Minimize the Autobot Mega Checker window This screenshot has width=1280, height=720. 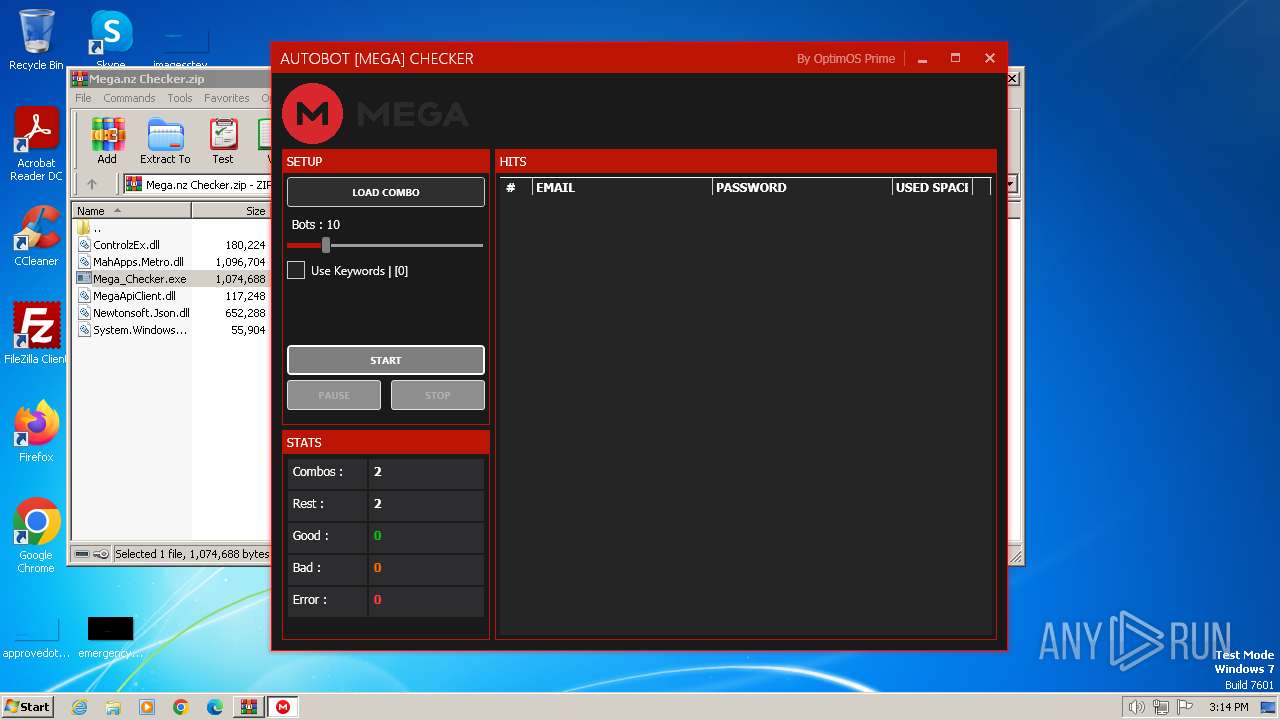922,59
